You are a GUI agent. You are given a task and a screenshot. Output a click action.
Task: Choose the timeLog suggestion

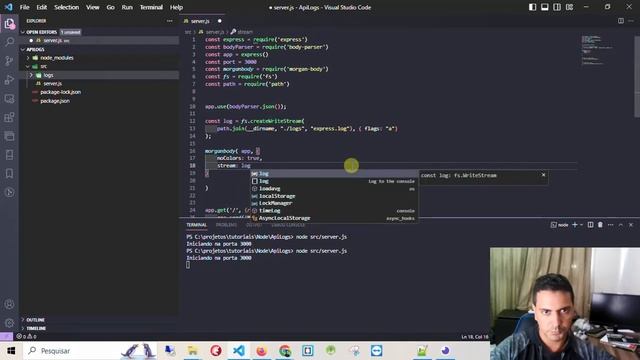[x=334, y=211]
